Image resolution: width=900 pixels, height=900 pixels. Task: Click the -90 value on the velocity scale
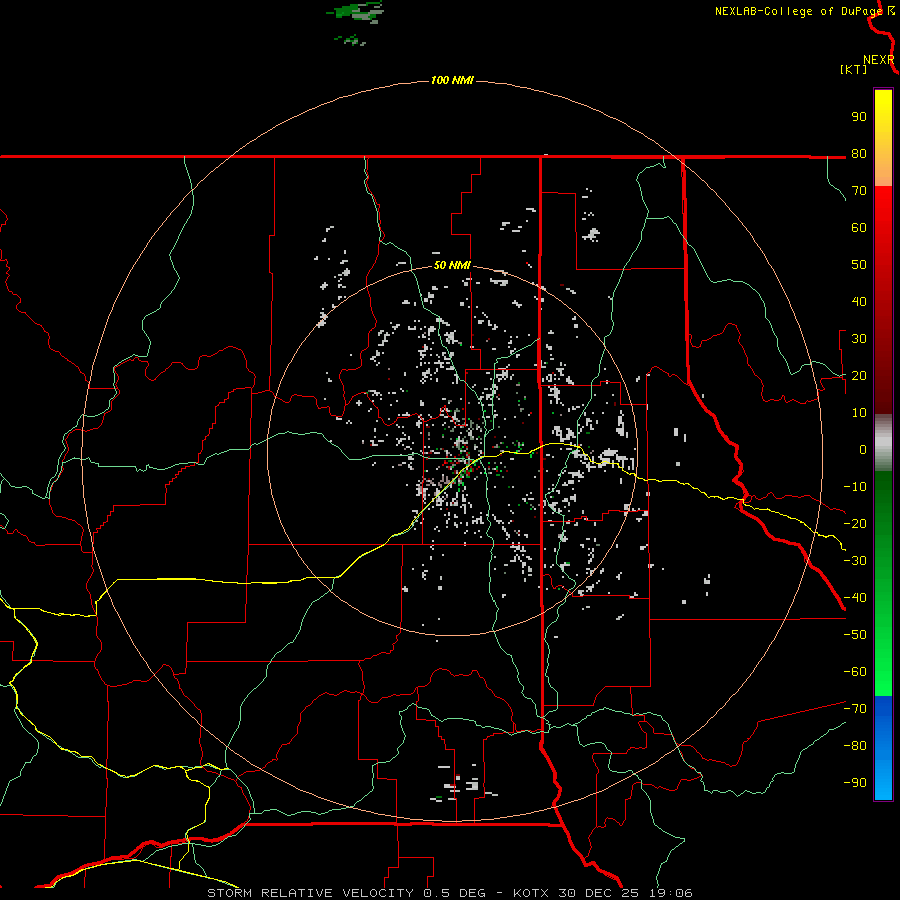tap(855, 783)
